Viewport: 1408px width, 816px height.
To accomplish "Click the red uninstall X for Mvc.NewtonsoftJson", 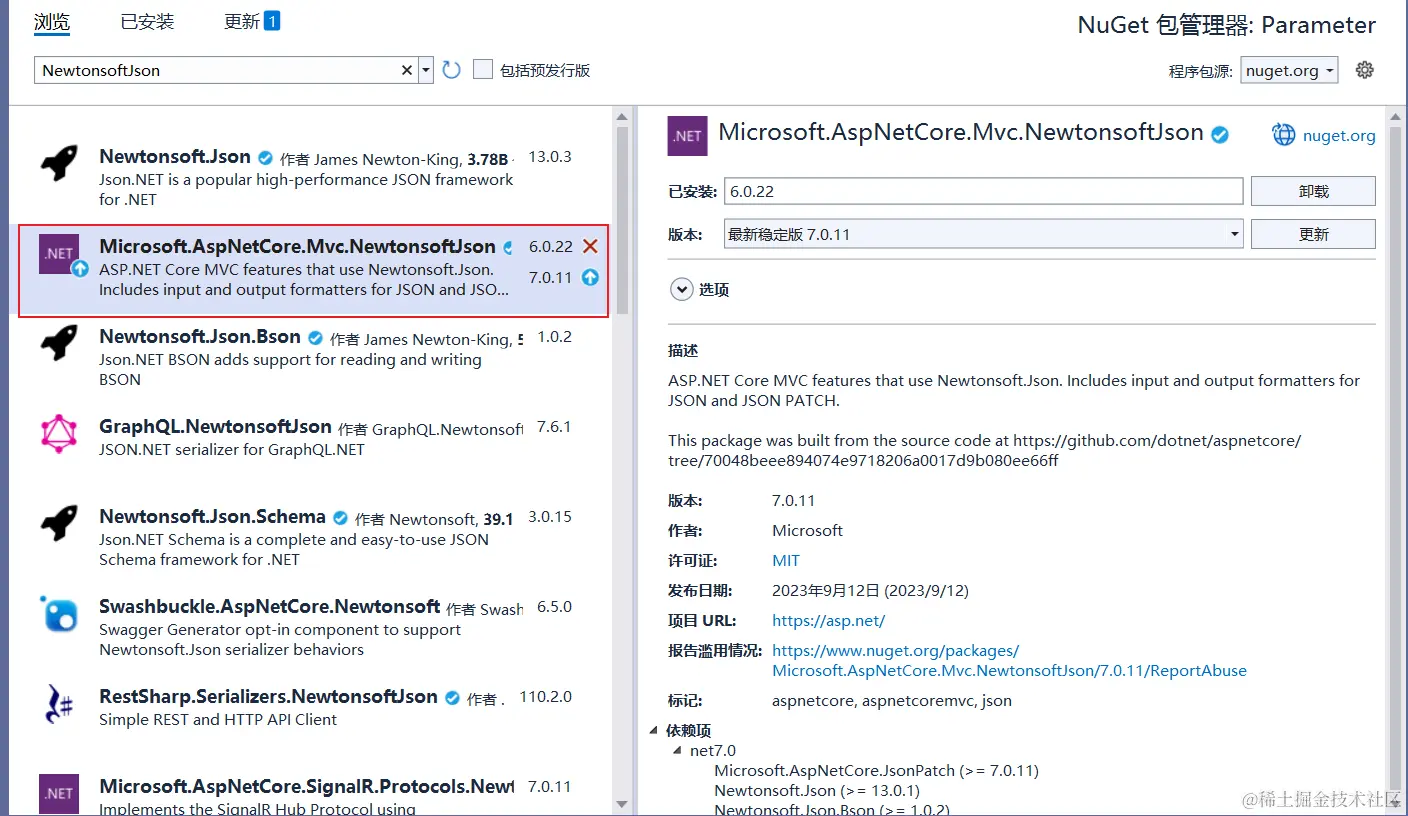I will (590, 246).
